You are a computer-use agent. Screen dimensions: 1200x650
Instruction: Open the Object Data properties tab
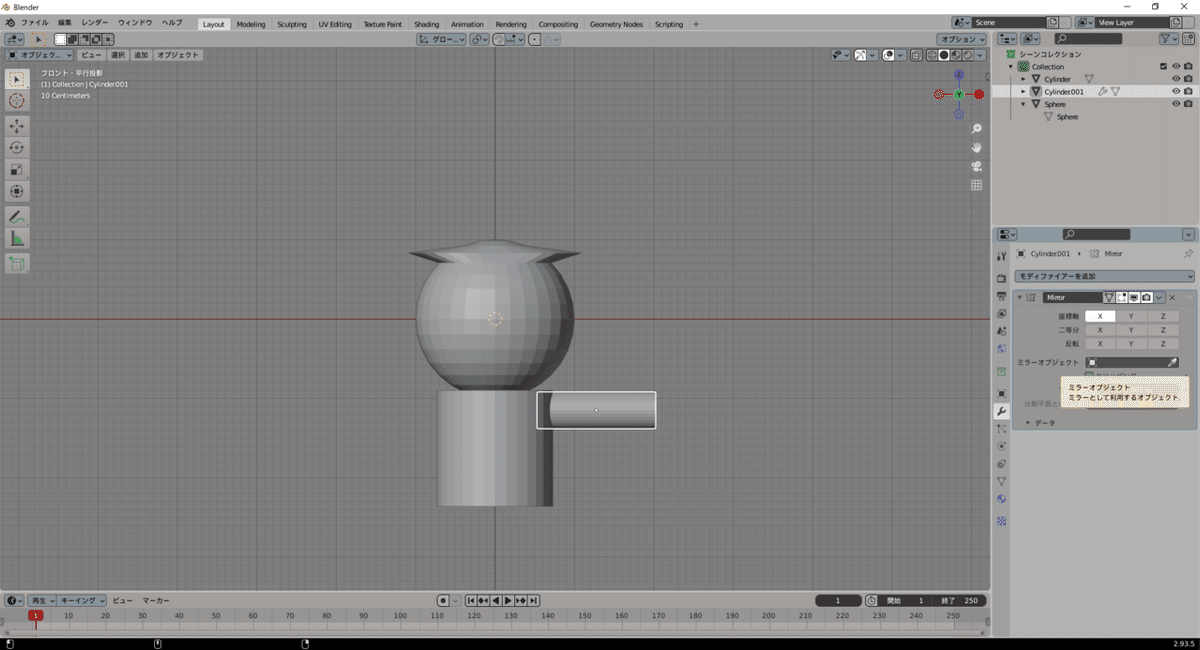1001,481
